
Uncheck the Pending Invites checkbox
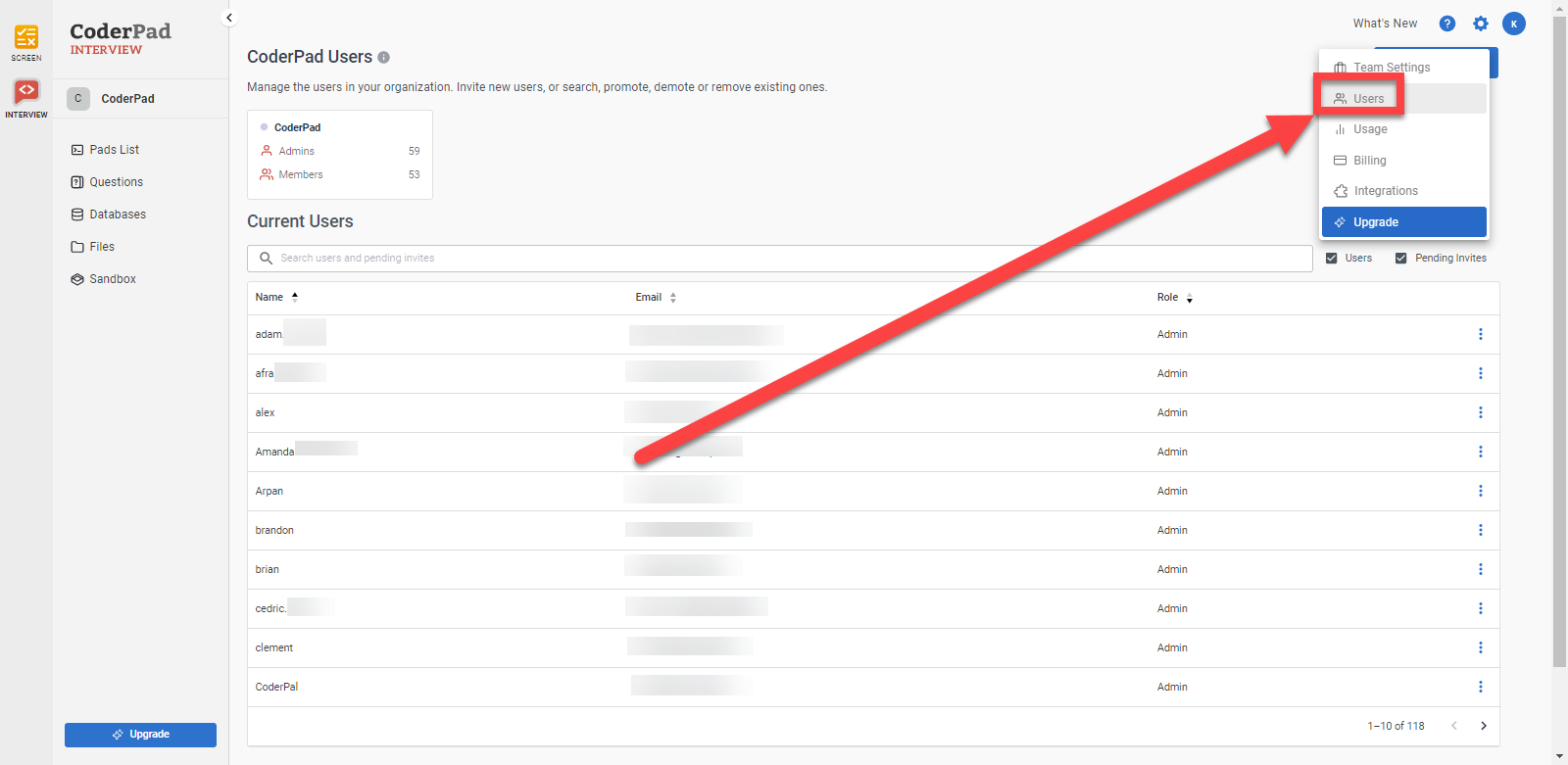[x=1400, y=259]
